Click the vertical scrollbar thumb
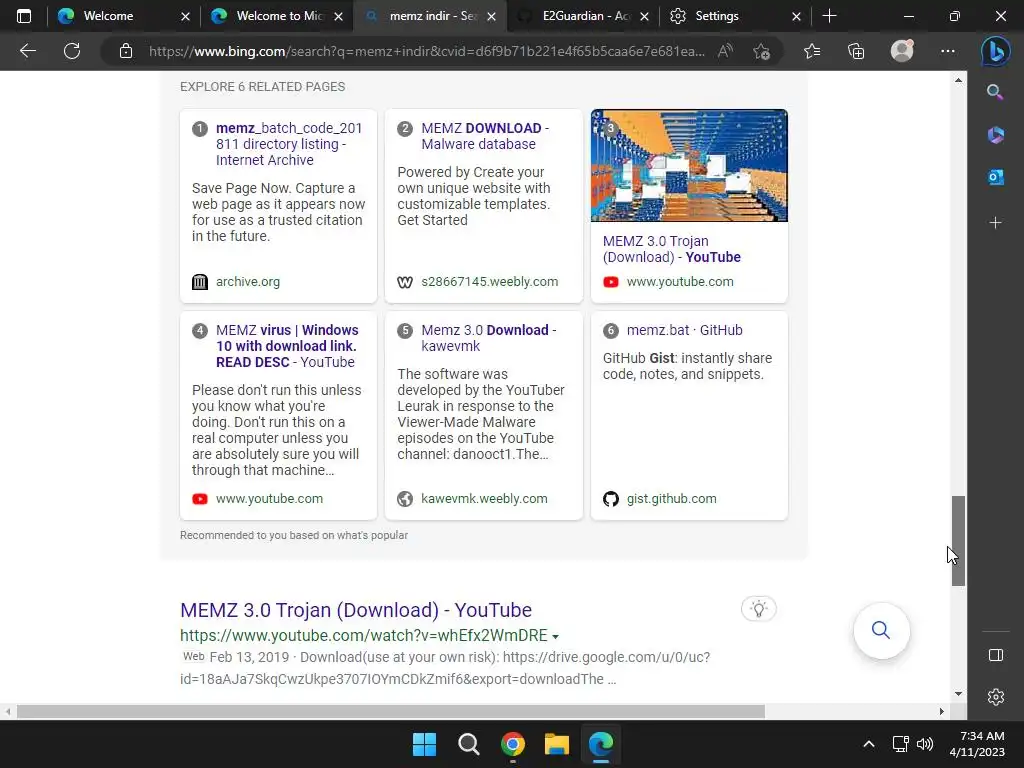This screenshot has width=1024, height=768. click(958, 541)
